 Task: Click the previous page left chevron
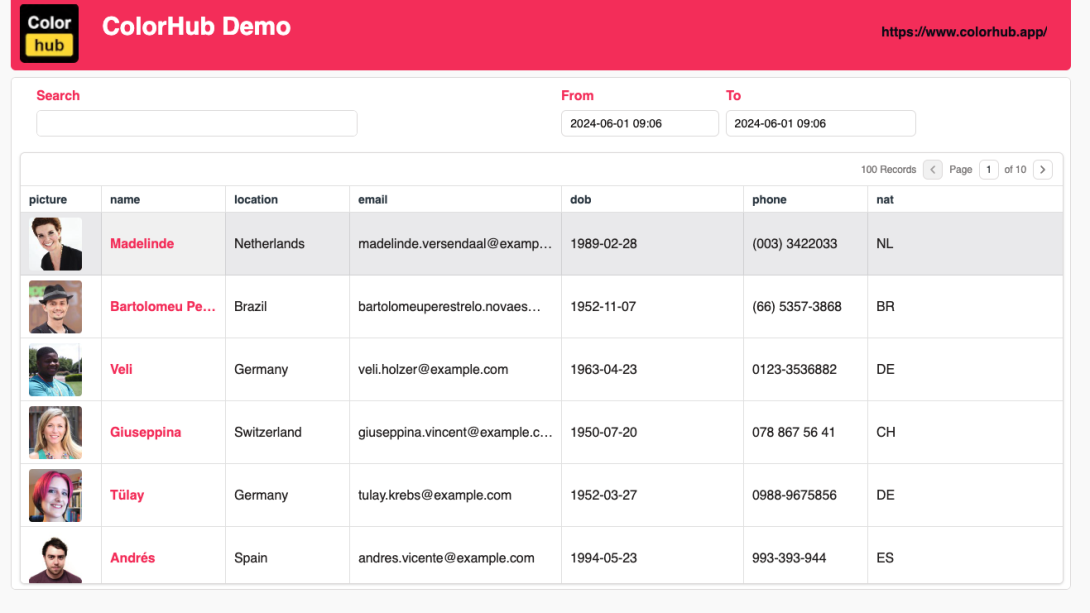[932, 169]
